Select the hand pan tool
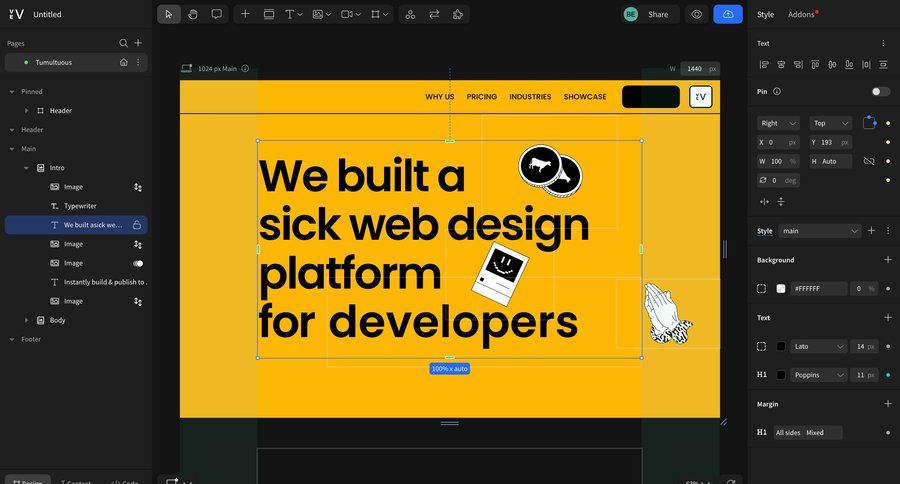This screenshot has height=484, width=900. [x=193, y=14]
